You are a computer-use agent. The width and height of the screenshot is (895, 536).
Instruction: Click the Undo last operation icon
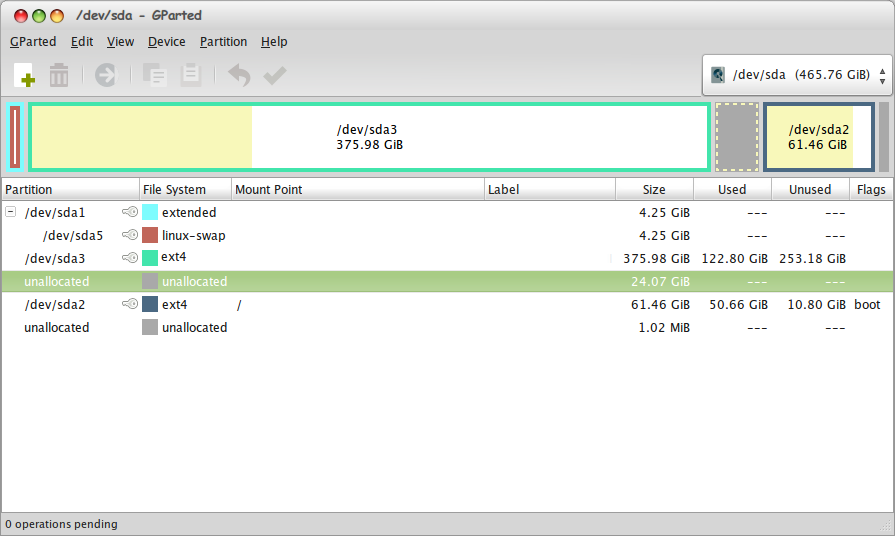point(238,75)
